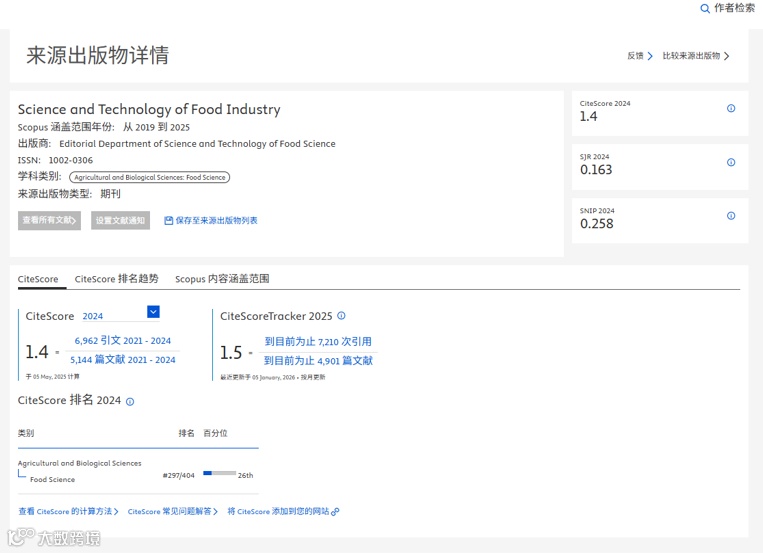Click Food Science subject category tag
The height and width of the screenshot is (553, 763).
tap(149, 177)
